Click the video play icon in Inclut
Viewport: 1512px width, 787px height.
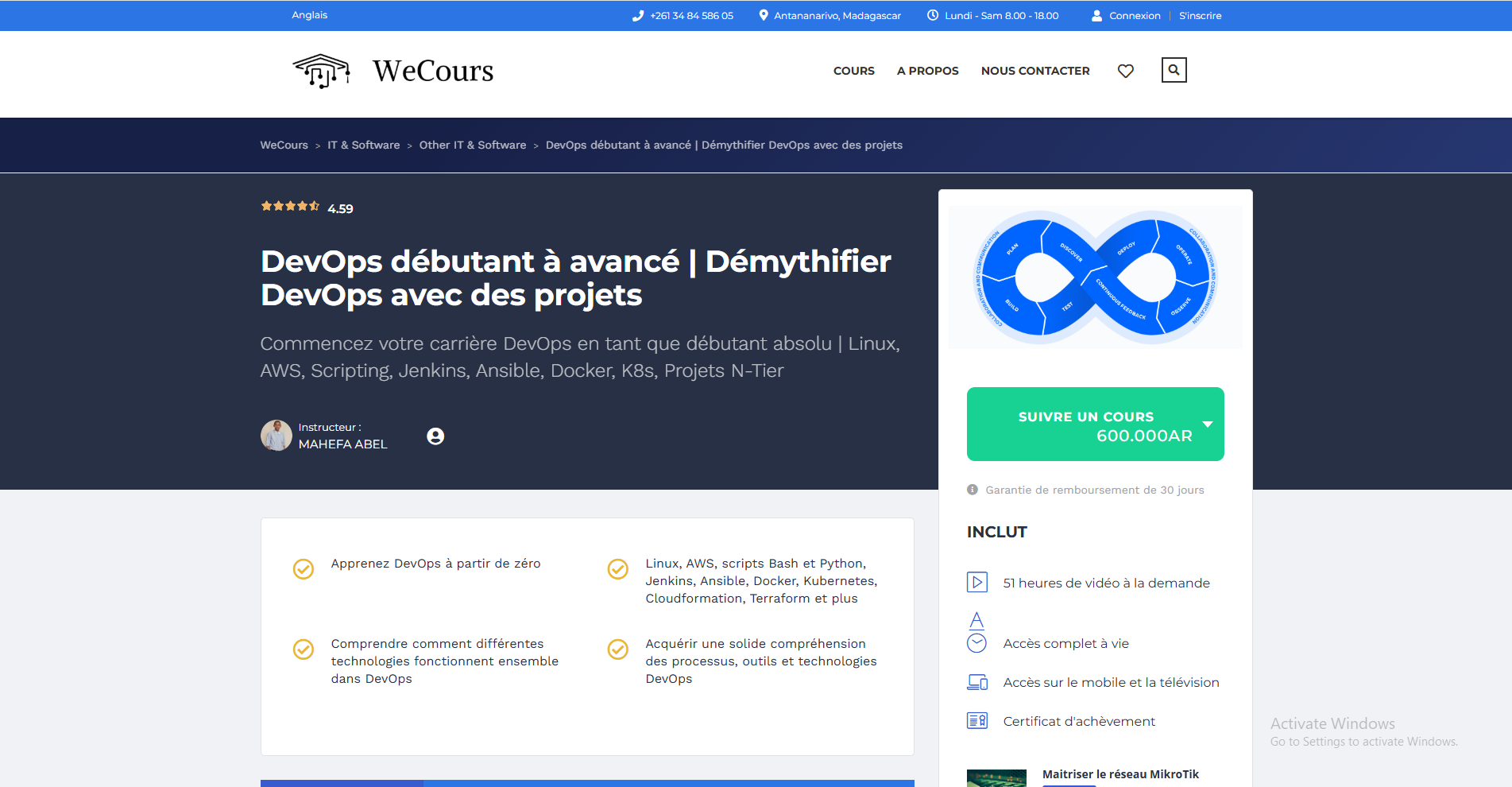[977, 582]
